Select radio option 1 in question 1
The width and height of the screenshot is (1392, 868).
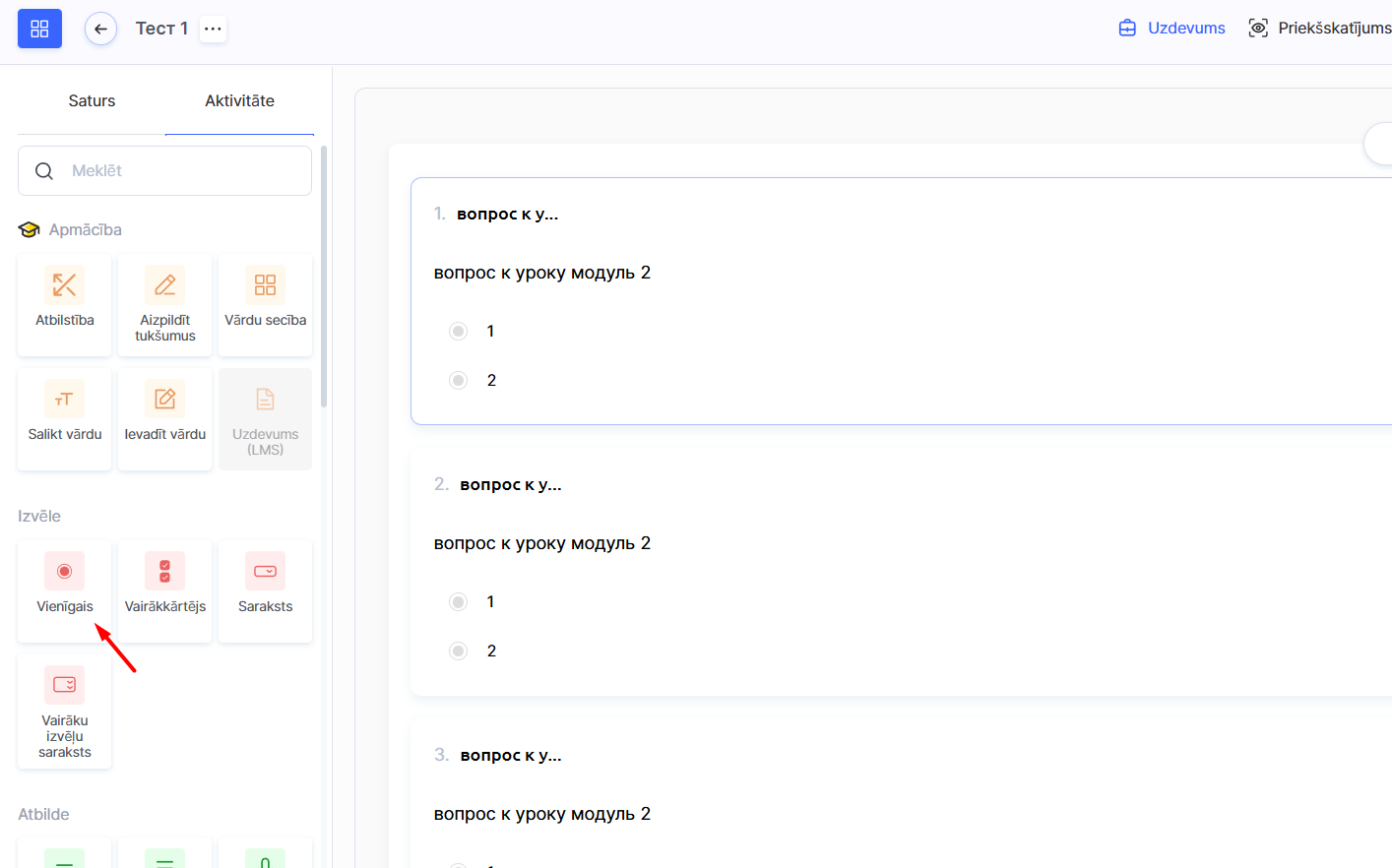click(459, 331)
